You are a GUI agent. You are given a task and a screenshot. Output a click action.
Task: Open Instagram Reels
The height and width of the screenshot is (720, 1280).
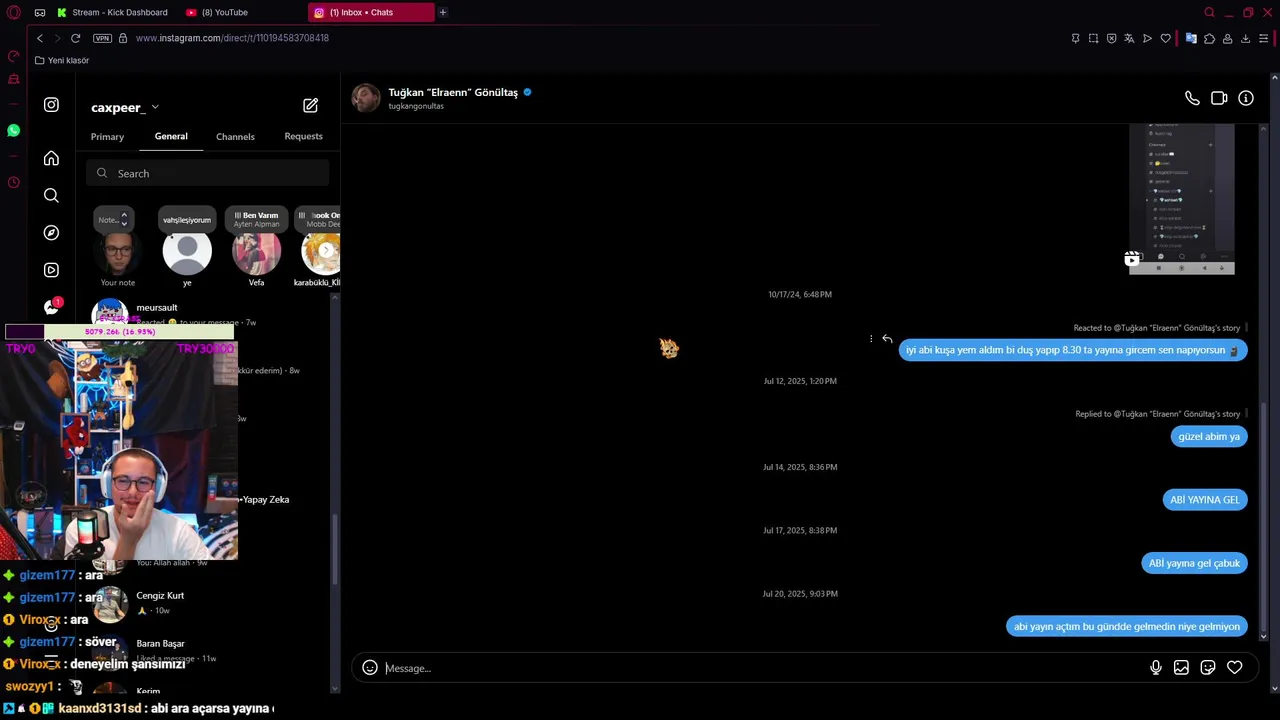pos(51,270)
